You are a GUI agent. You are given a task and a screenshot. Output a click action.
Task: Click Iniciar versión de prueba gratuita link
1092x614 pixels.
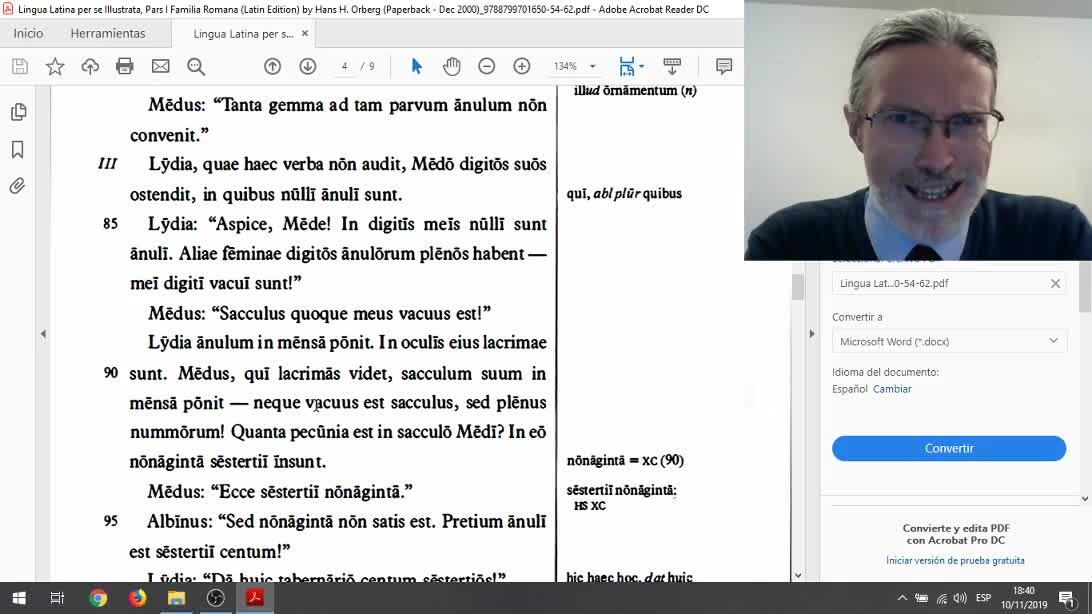[x=956, y=560]
